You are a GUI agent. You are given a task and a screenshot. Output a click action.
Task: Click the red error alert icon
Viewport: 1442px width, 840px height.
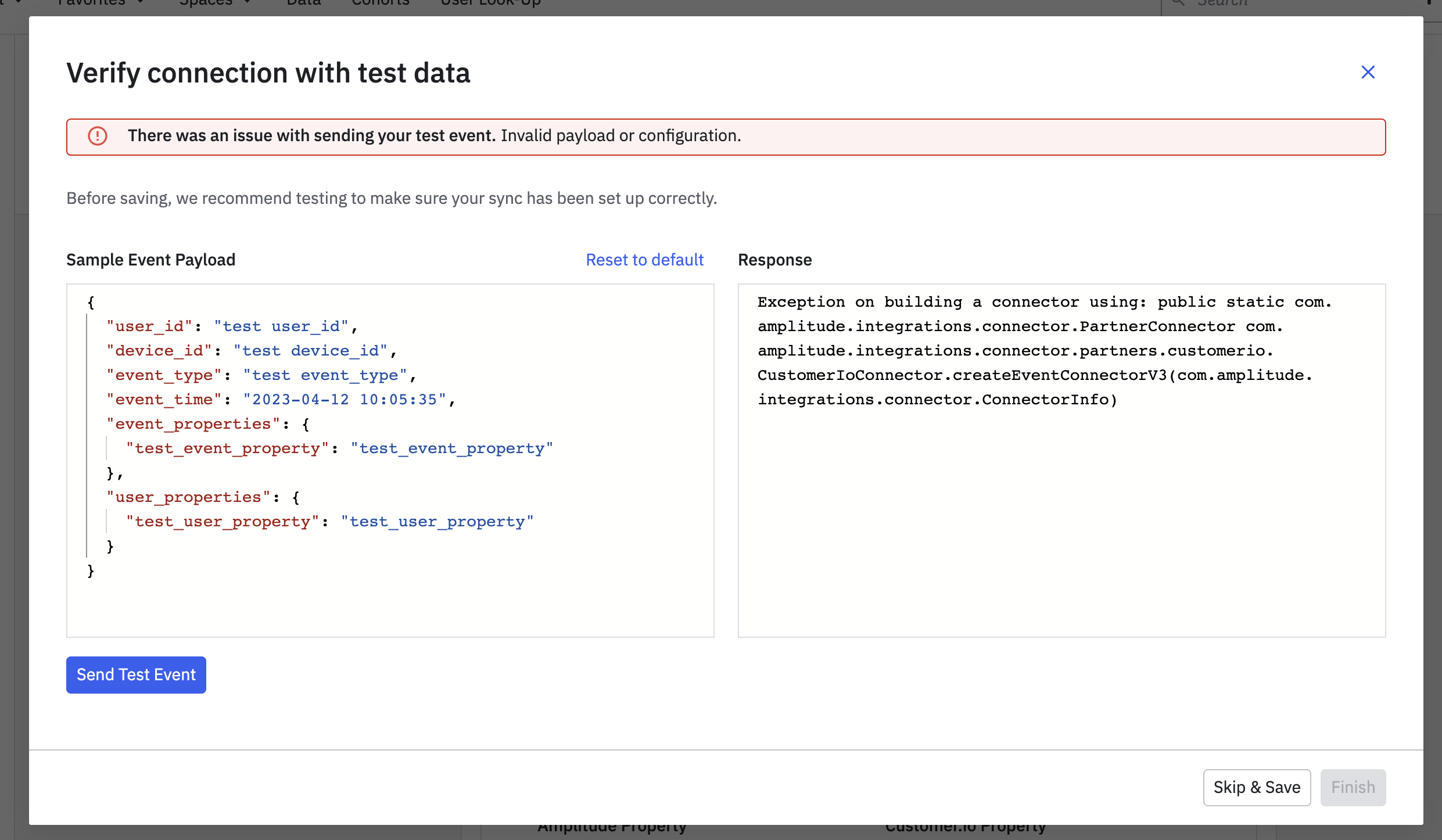click(98, 136)
